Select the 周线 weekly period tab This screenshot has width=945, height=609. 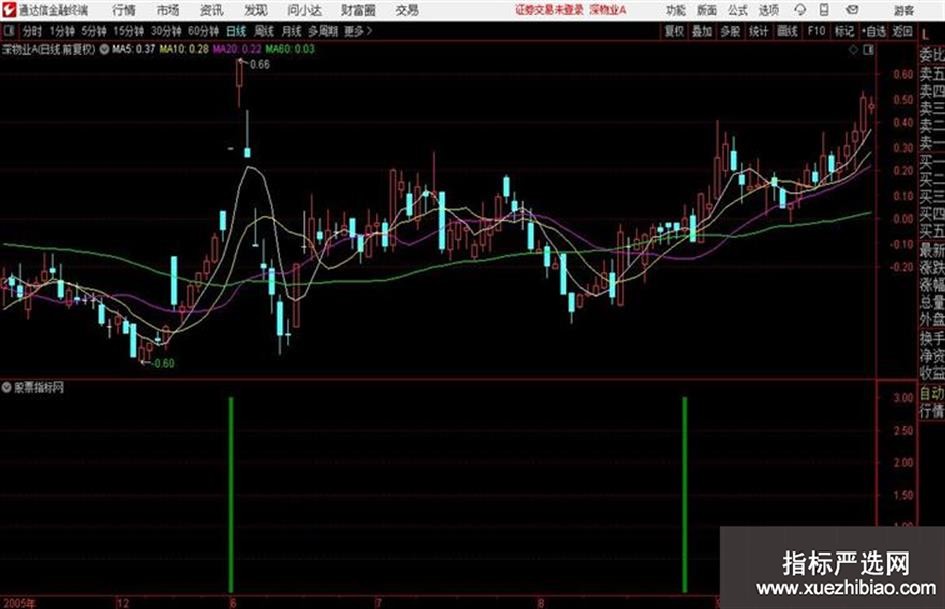264,31
